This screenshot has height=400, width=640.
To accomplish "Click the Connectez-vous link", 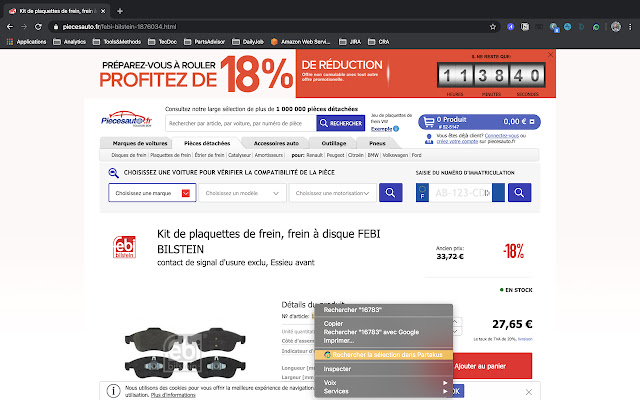I will point(502,136).
